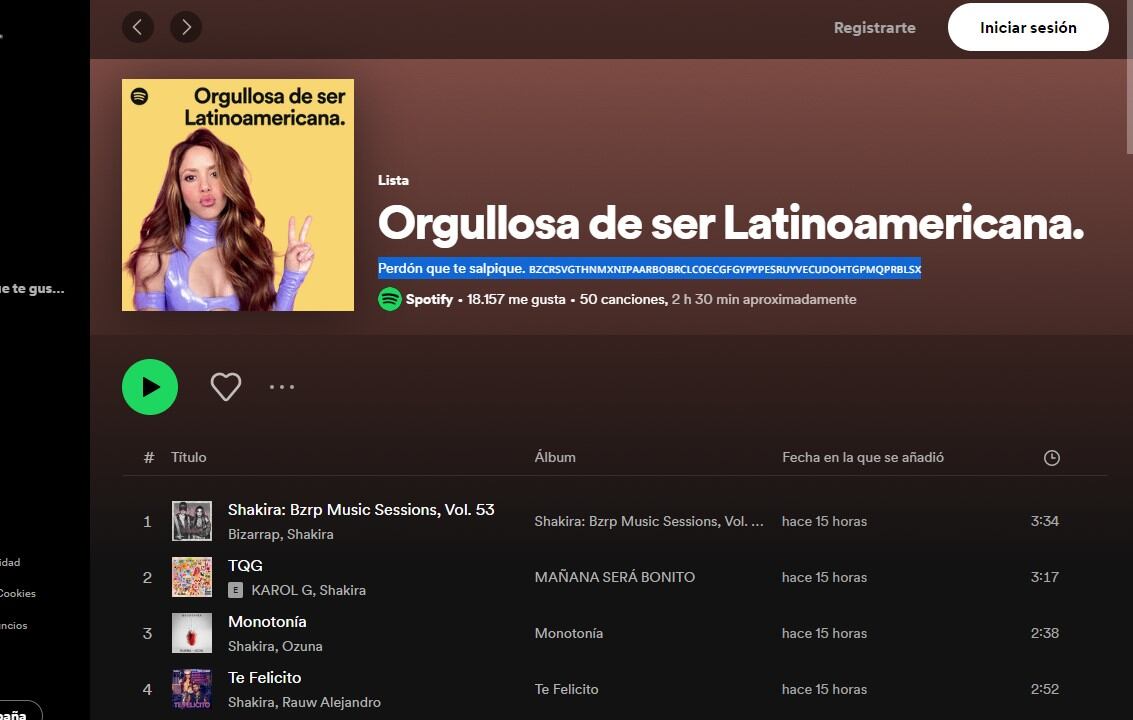Open the truncated album name for track 1

[x=649, y=521]
